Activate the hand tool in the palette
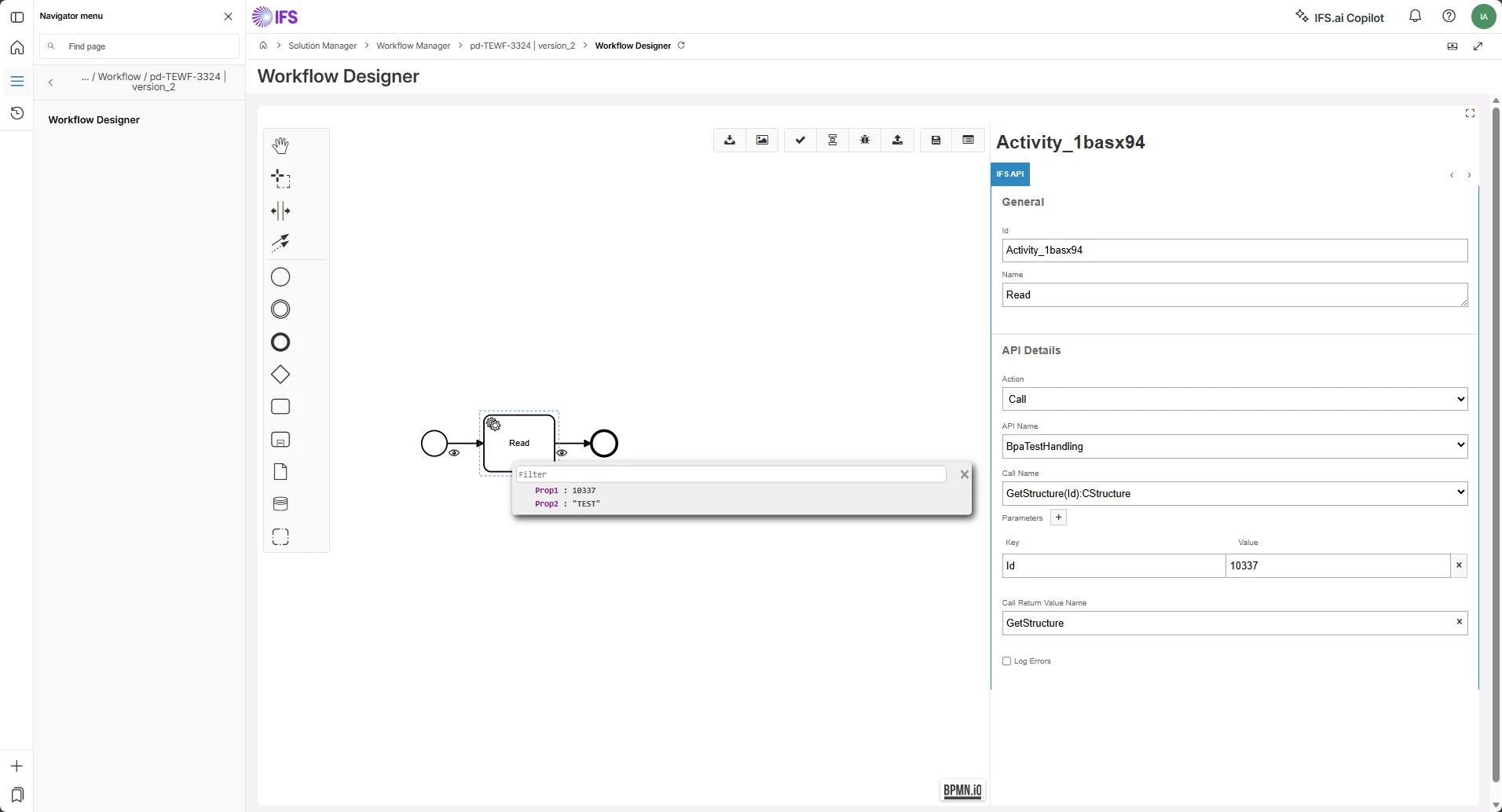1502x812 pixels. coord(280,146)
